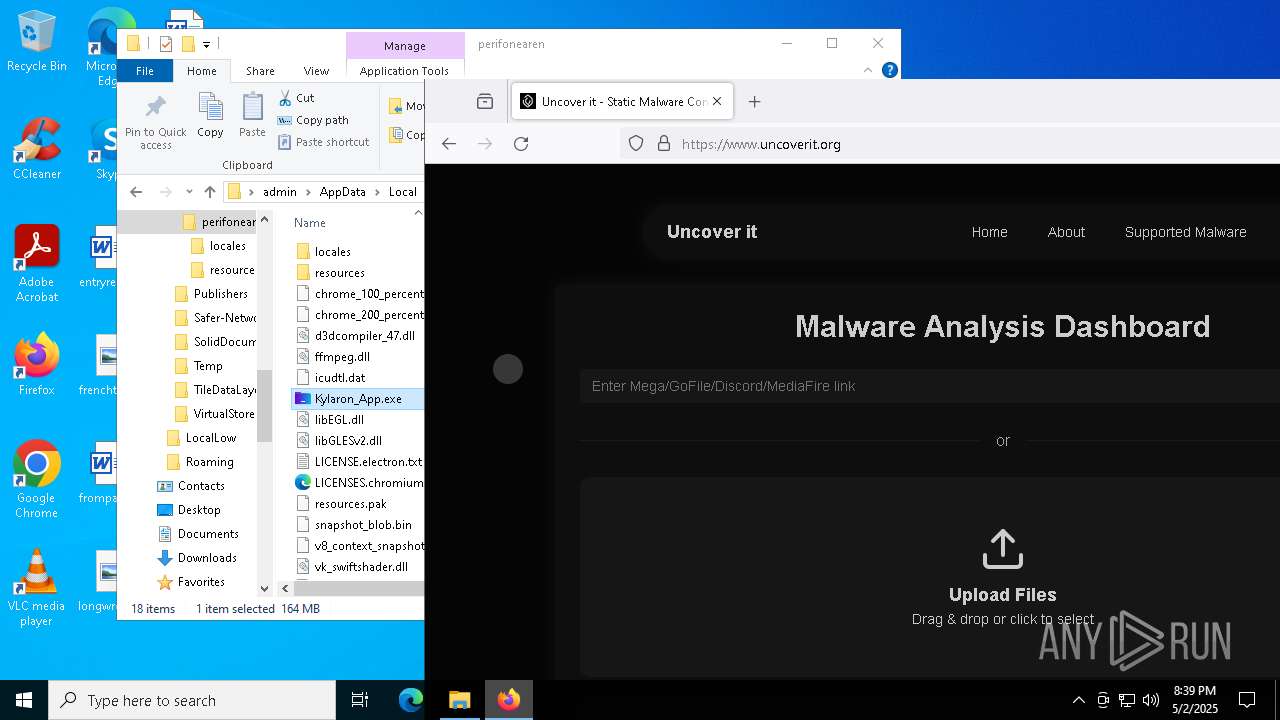This screenshot has width=1280, height=720.
Task: Click the volume tray icon
Action: pyautogui.click(x=1150, y=700)
